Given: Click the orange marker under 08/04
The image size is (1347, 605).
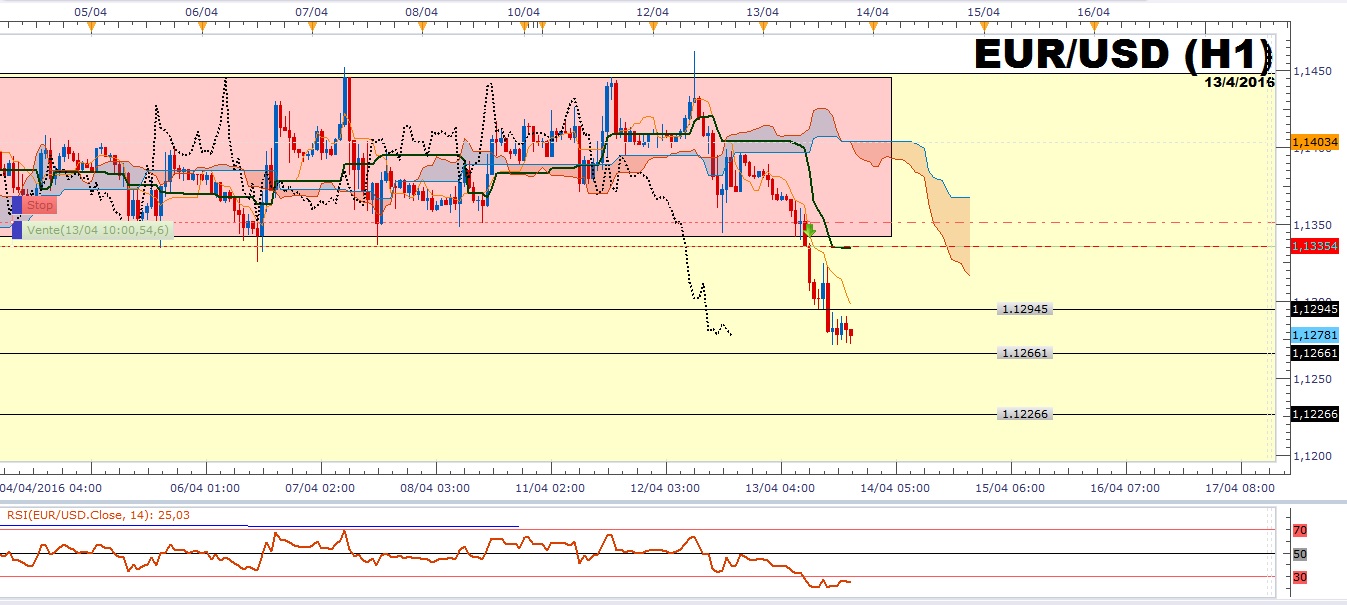Looking at the screenshot, I should coord(422,27).
